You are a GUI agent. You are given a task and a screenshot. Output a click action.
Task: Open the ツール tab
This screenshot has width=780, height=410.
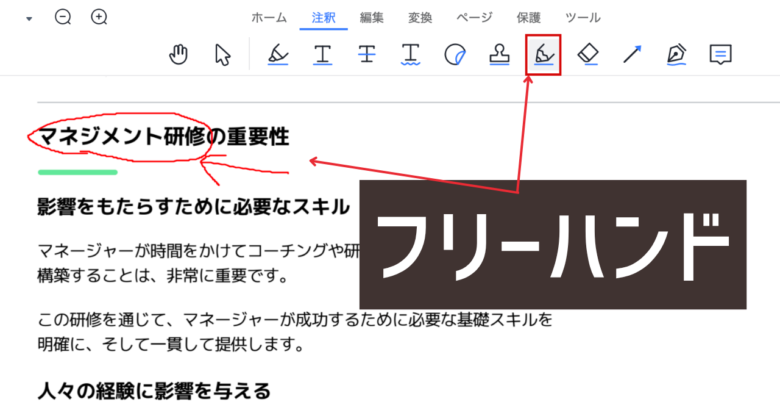coord(583,17)
